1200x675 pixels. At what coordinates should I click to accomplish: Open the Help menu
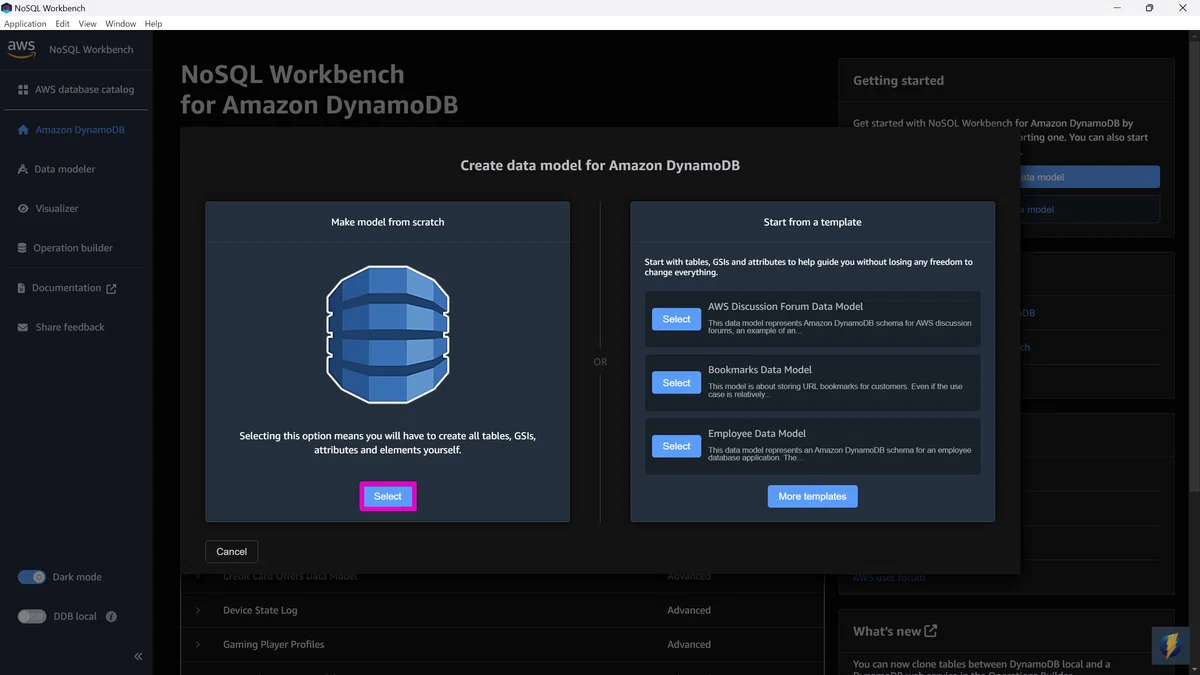coord(153,23)
